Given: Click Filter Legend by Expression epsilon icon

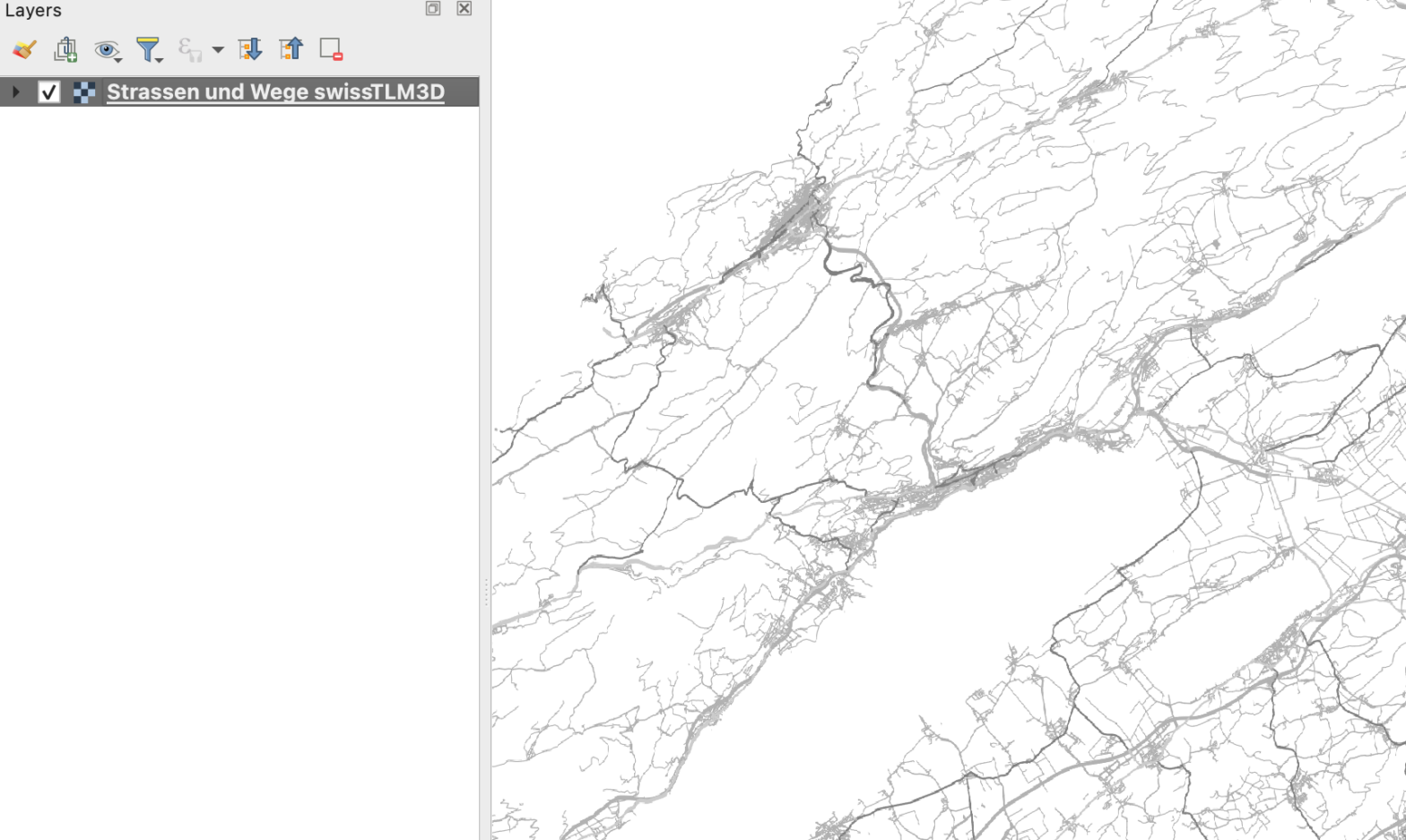Looking at the screenshot, I should tap(189, 49).
